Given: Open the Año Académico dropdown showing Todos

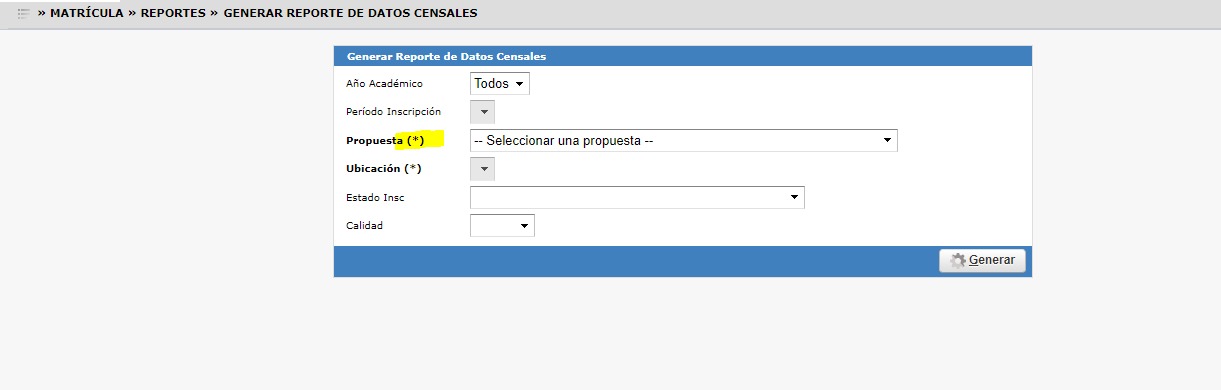Looking at the screenshot, I should tap(499, 84).
